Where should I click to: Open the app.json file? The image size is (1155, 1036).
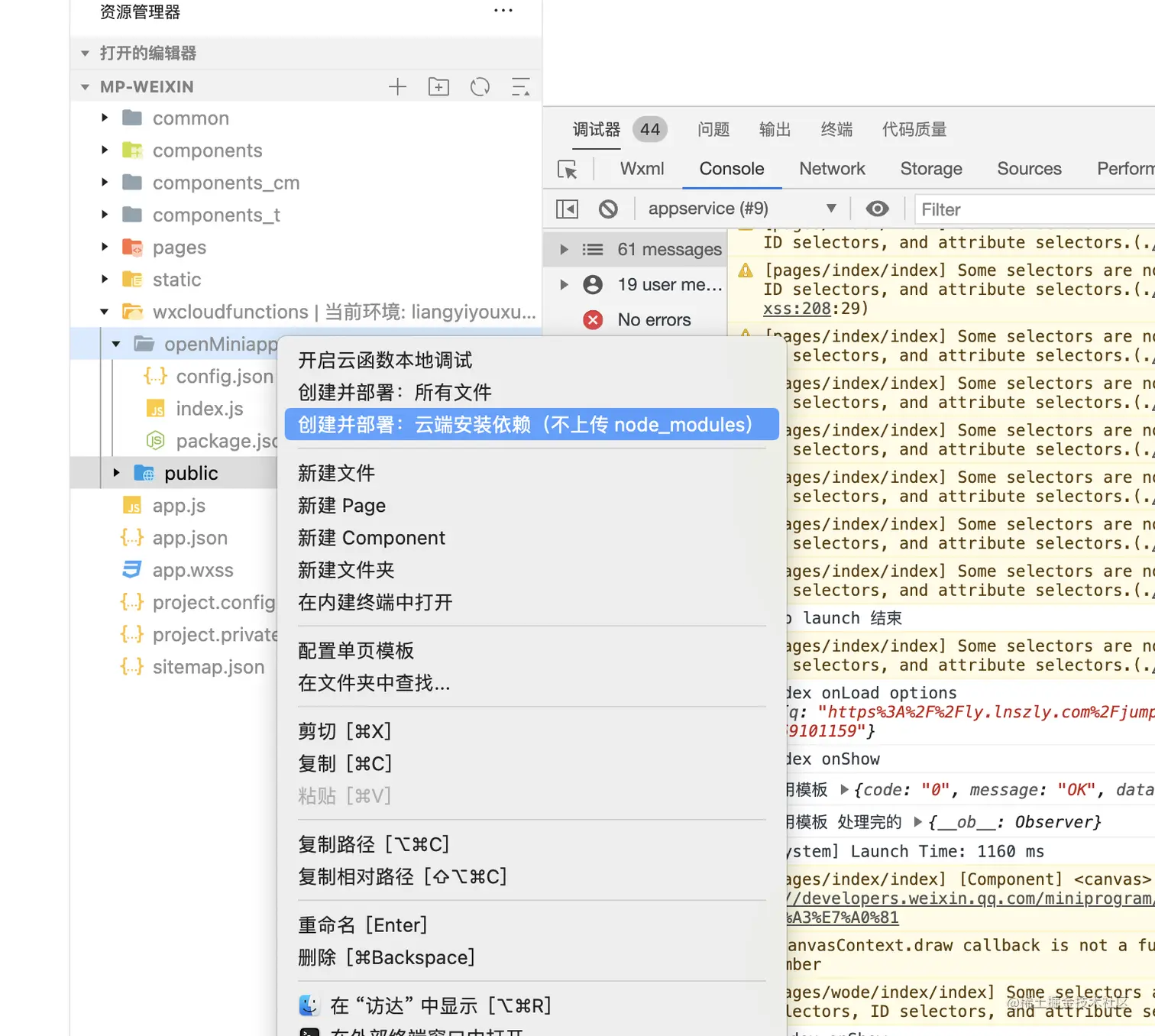[189, 538]
